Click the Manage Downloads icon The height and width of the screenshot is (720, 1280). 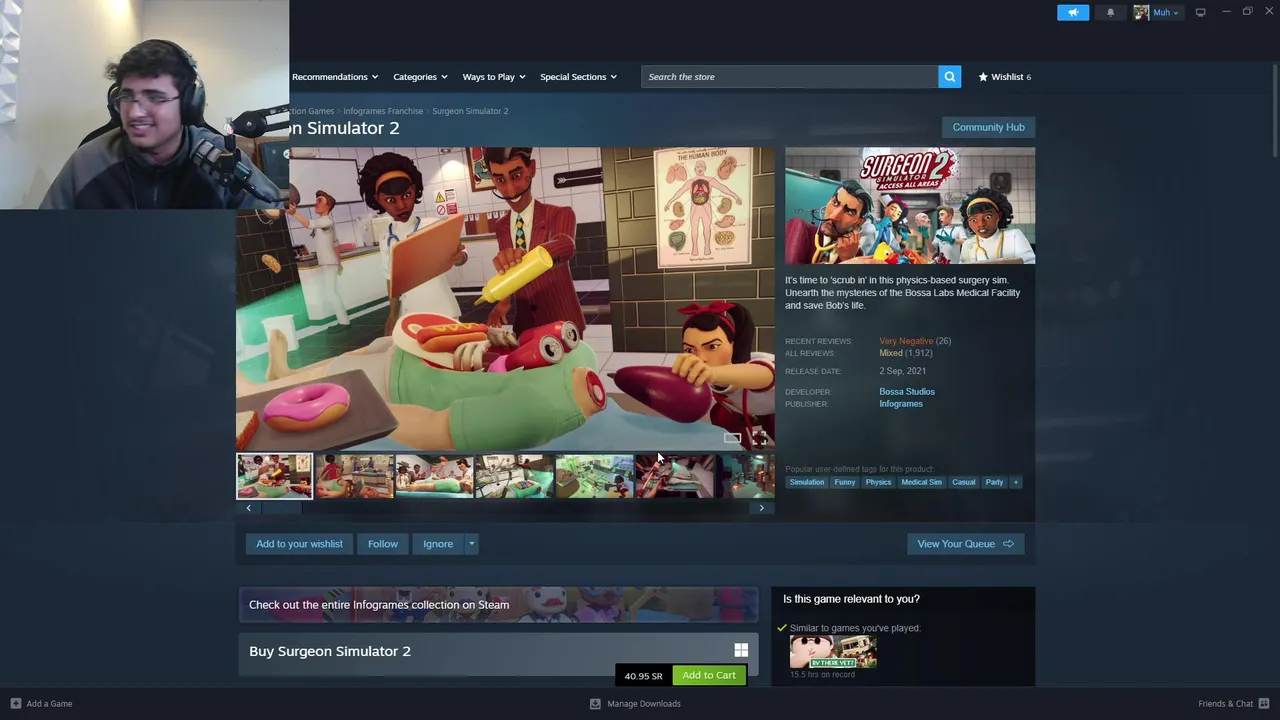595,703
